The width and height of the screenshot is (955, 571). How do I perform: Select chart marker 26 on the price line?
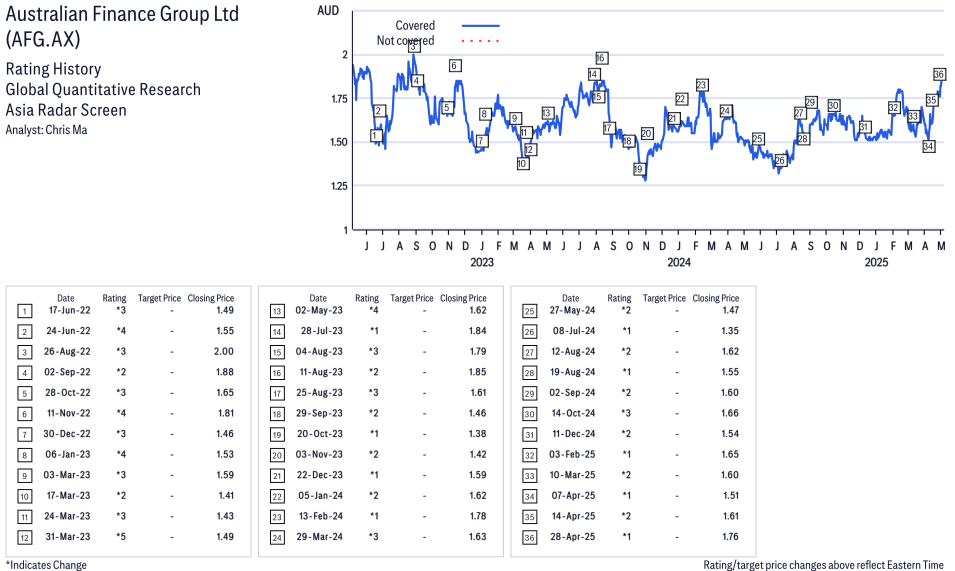tap(780, 160)
